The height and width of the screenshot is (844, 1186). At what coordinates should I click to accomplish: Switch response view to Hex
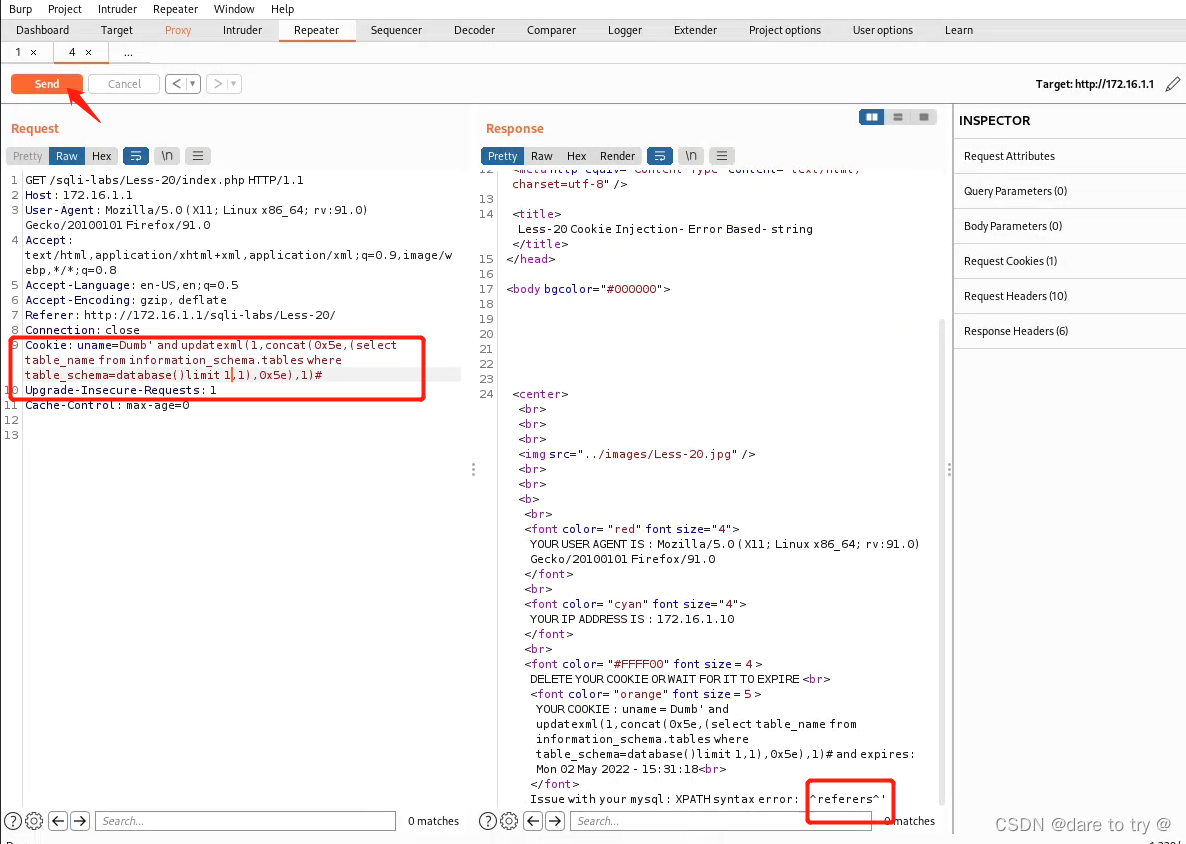click(576, 156)
